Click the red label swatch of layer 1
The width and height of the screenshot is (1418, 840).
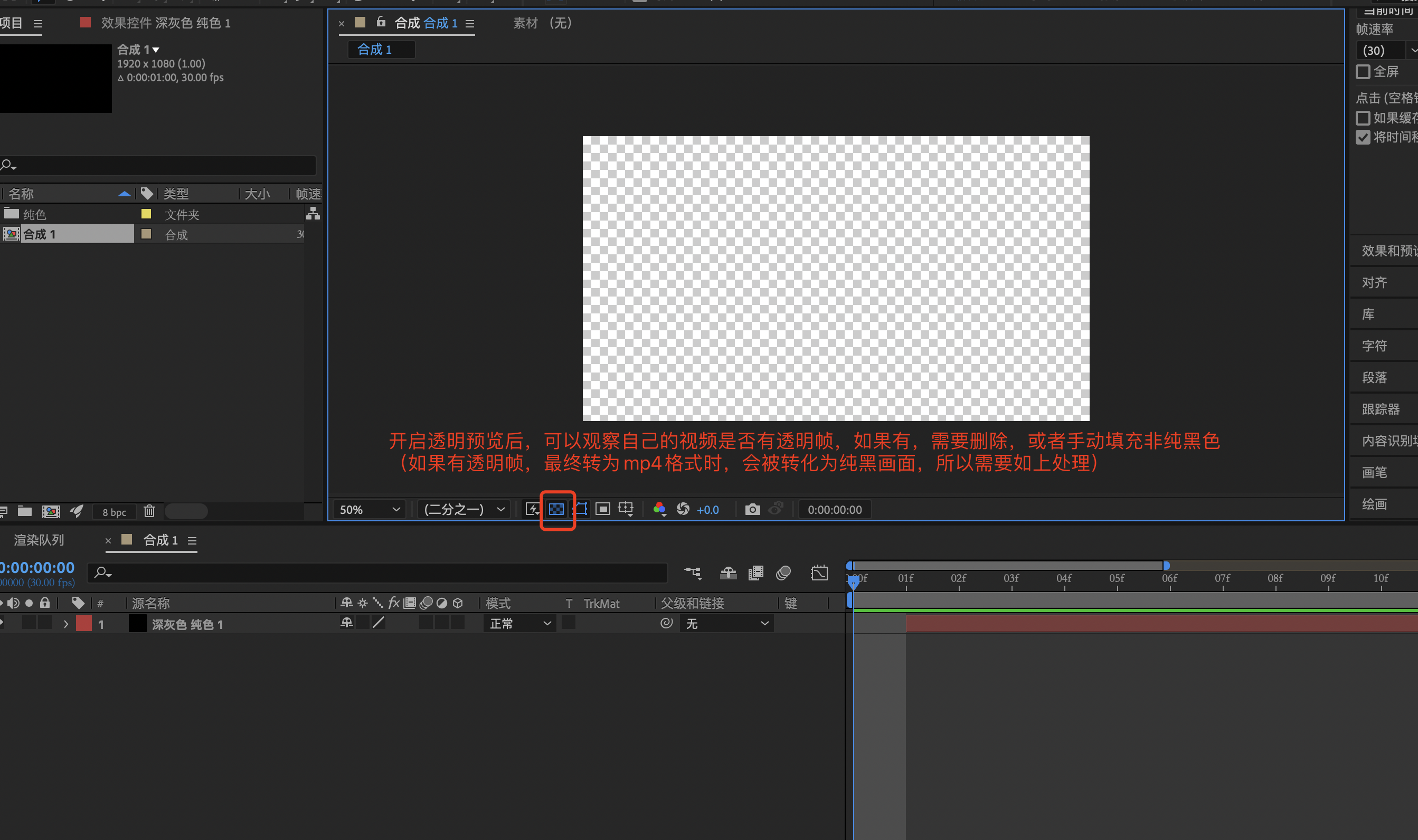[x=84, y=624]
